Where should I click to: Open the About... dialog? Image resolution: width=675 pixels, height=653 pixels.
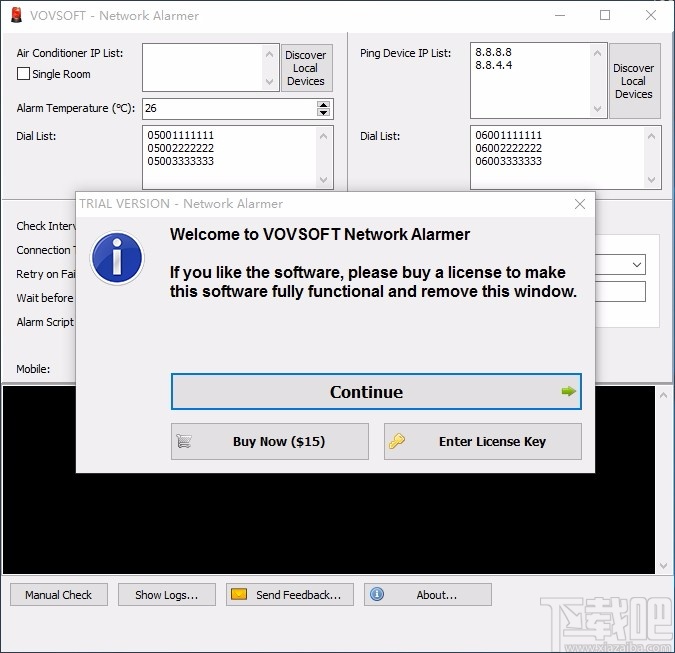coord(428,594)
